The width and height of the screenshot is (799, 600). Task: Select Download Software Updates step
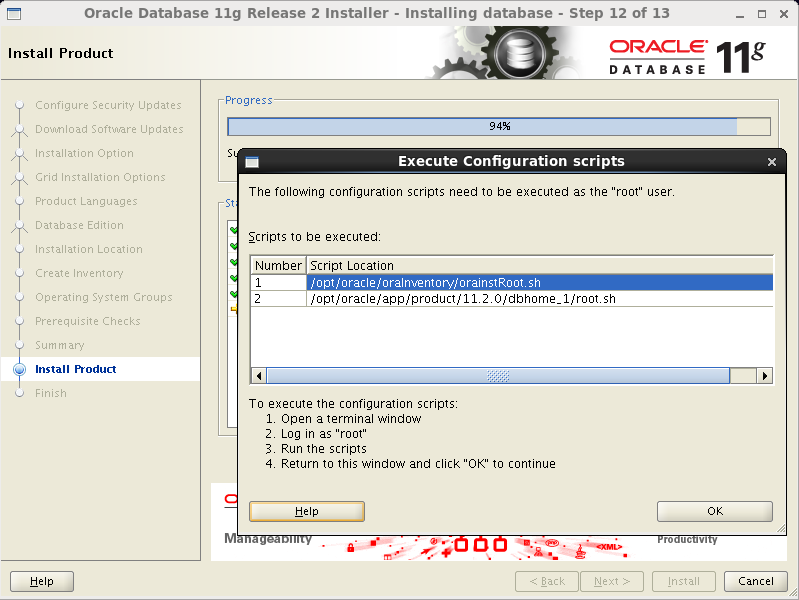pyautogui.click(x=109, y=129)
